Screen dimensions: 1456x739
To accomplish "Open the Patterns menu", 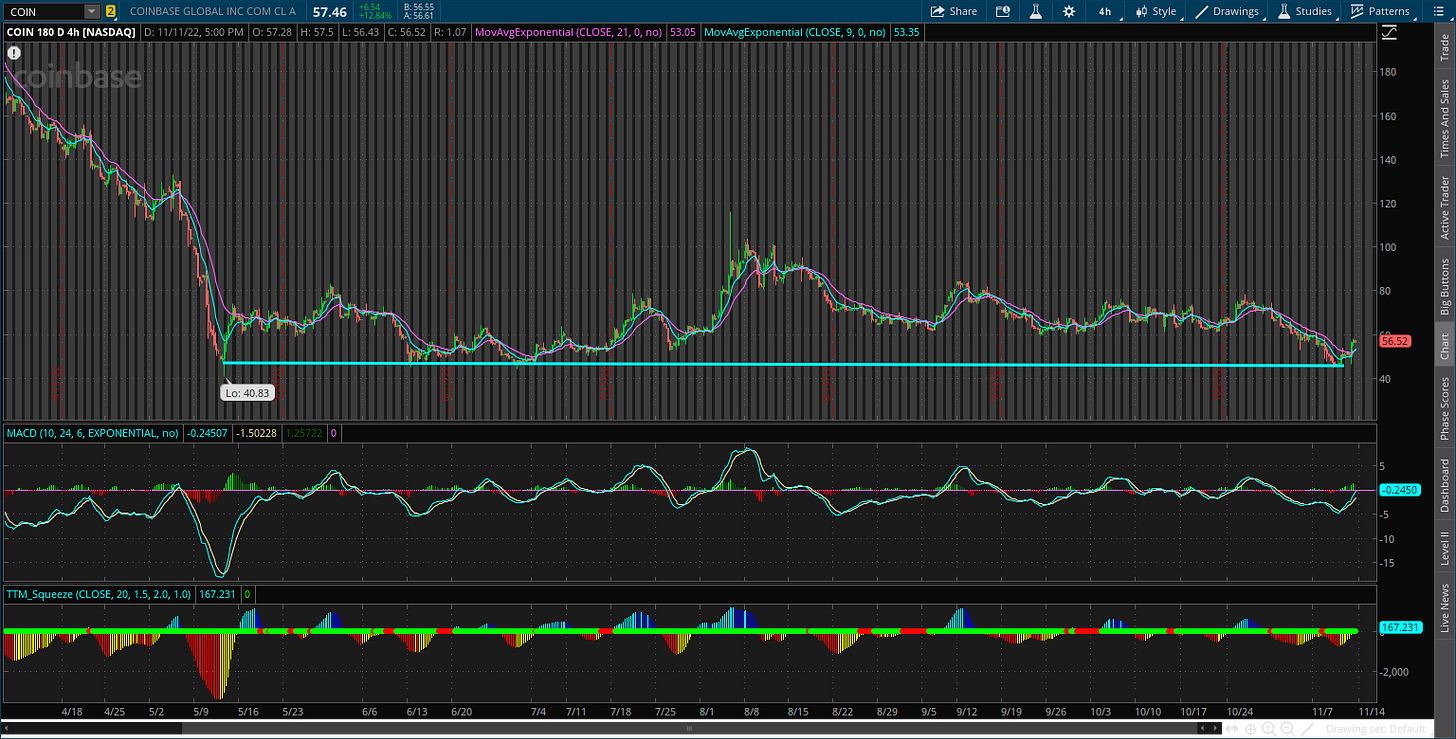I will (x=1381, y=11).
